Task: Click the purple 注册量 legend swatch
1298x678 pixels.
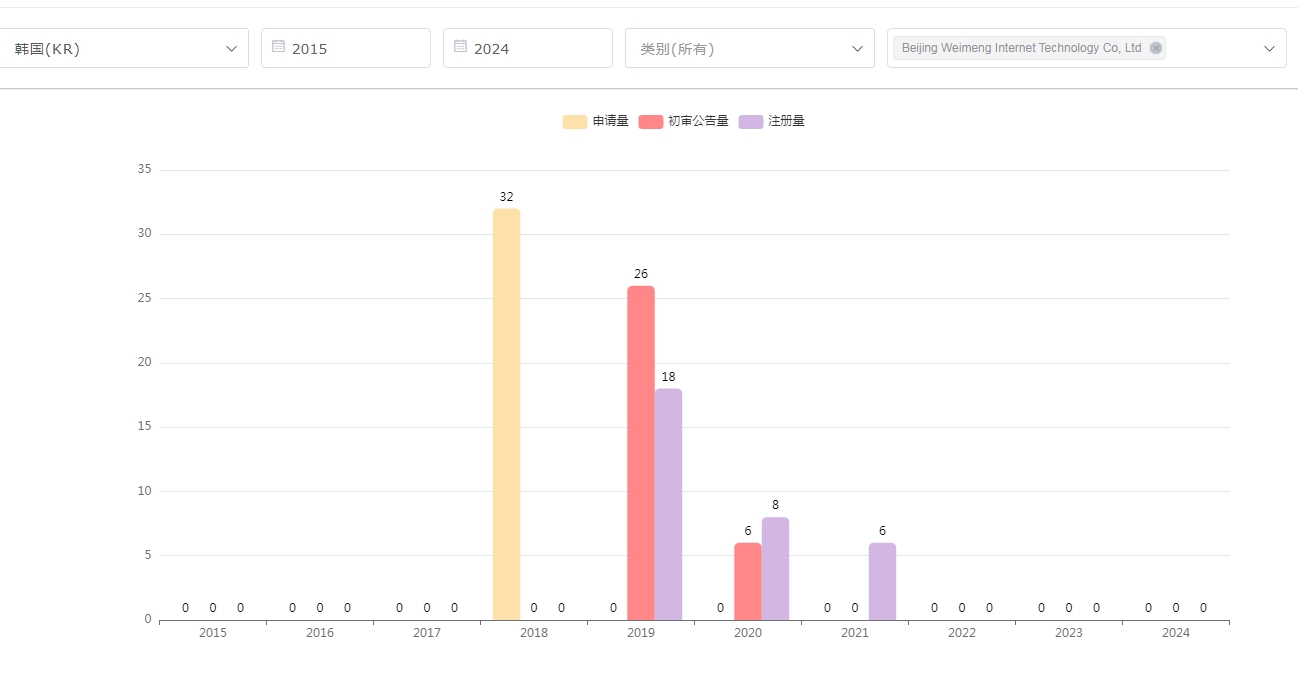Action: pos(750,121)
